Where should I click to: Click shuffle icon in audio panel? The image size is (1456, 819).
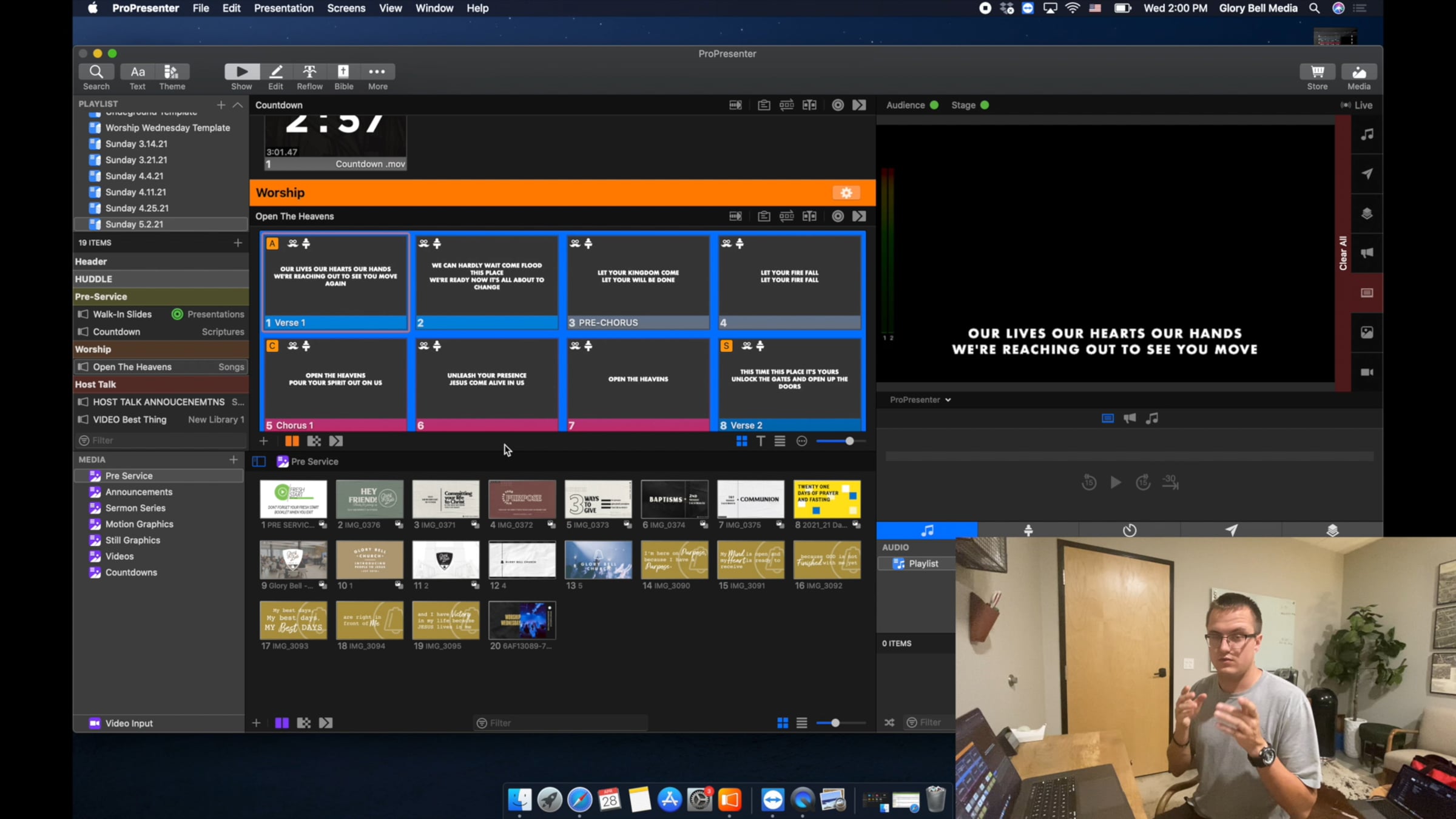889,723
